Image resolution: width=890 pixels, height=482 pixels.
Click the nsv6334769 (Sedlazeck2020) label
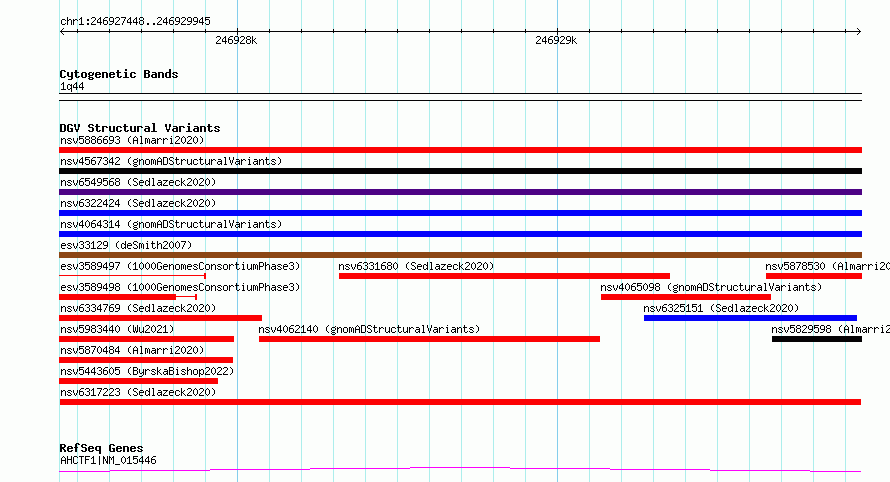coord(138,308)
